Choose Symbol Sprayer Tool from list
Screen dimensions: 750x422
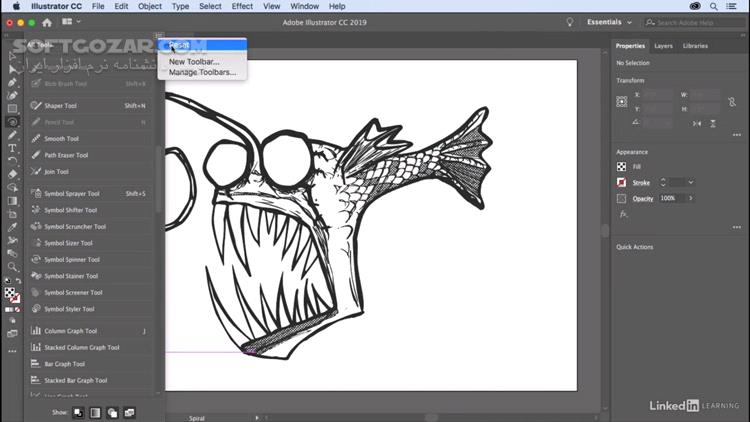88,194
